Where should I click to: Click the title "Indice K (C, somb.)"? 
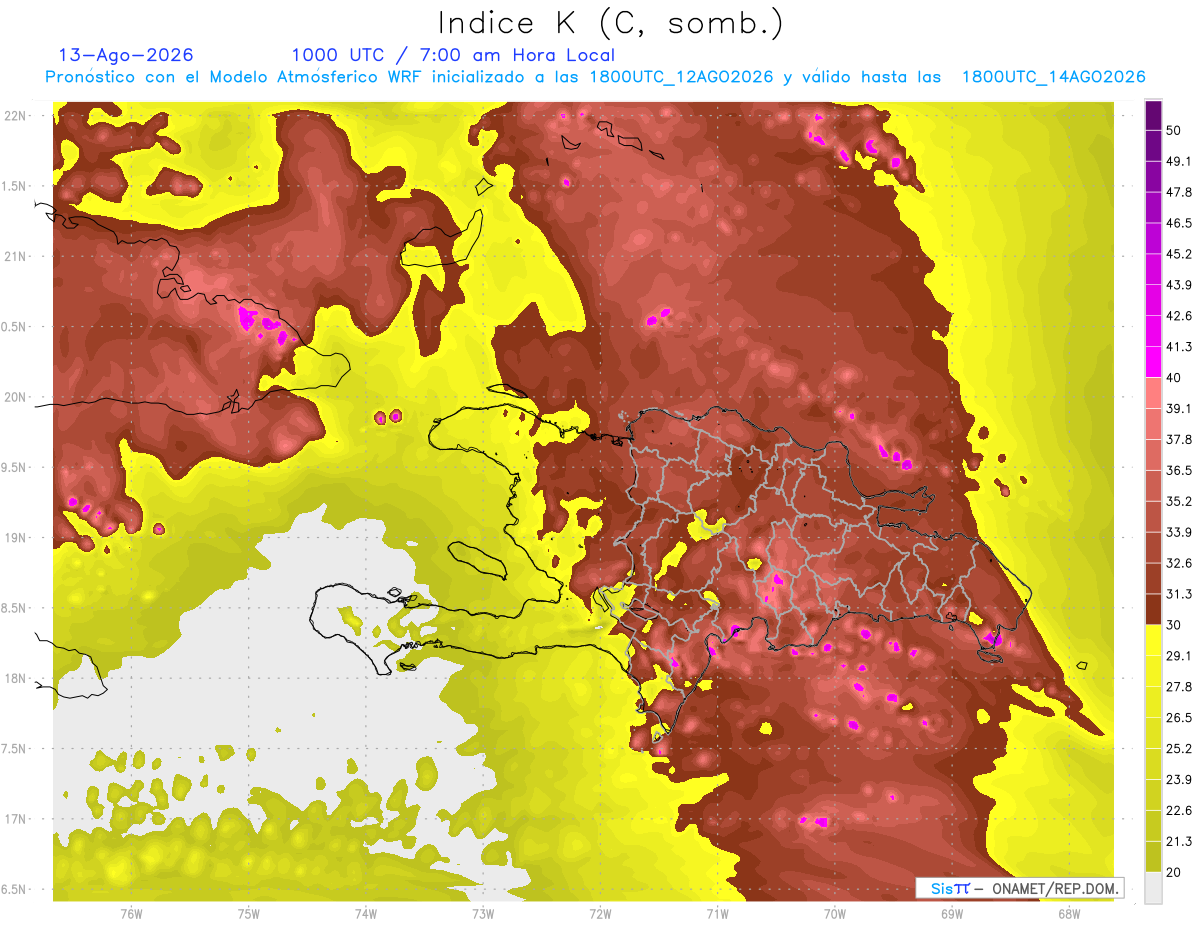(611, 23)
